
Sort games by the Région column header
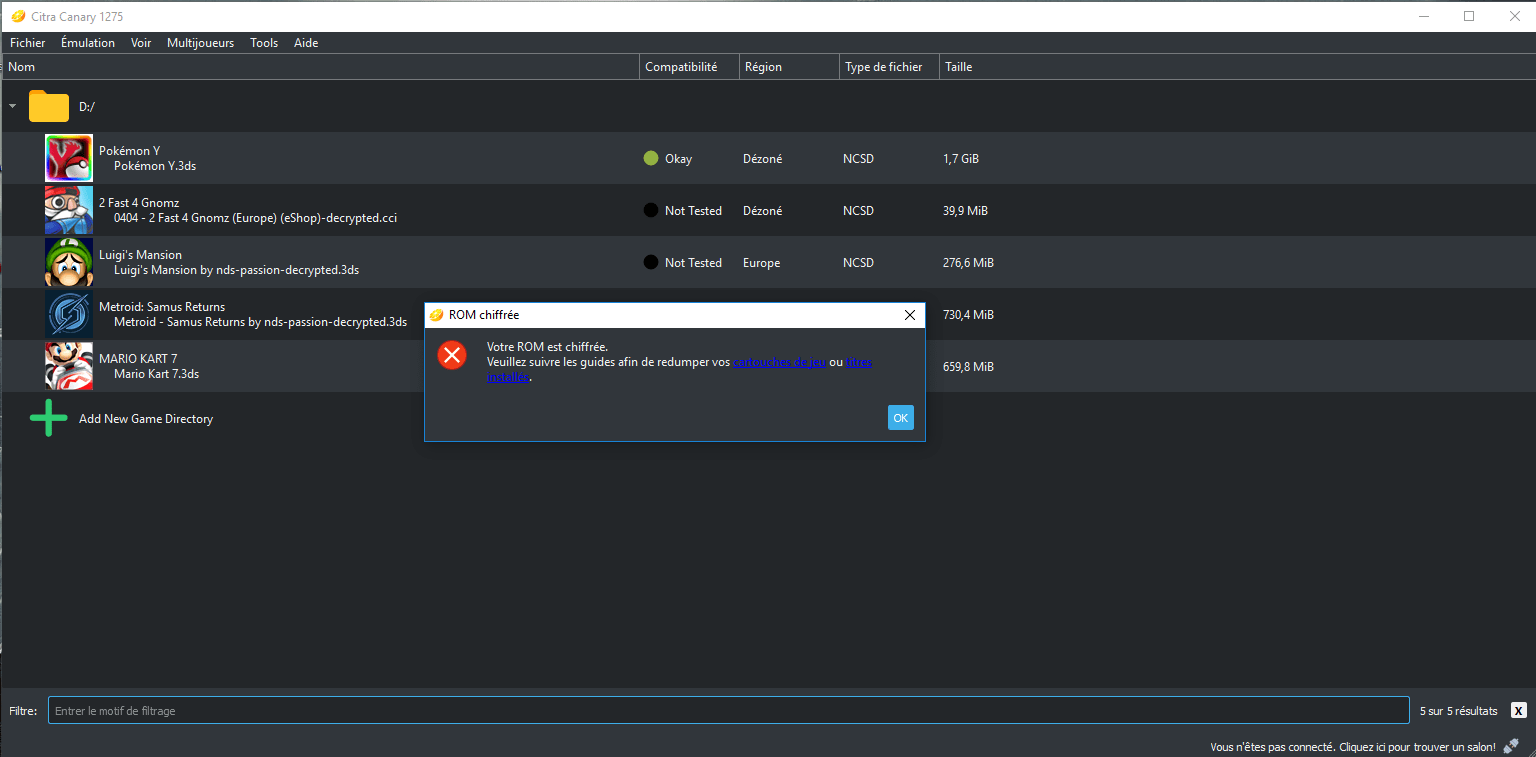tap(790, 67)
